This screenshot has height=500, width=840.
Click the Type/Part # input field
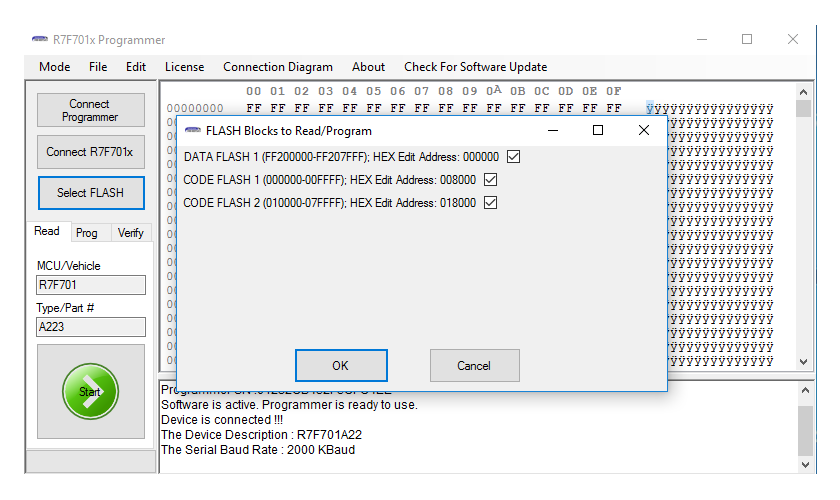[91, 327]
